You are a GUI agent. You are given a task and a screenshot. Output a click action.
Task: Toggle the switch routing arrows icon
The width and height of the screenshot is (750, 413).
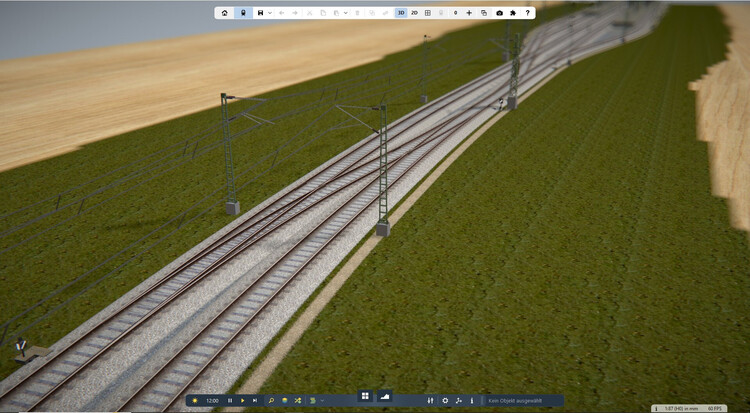(298, 401)
